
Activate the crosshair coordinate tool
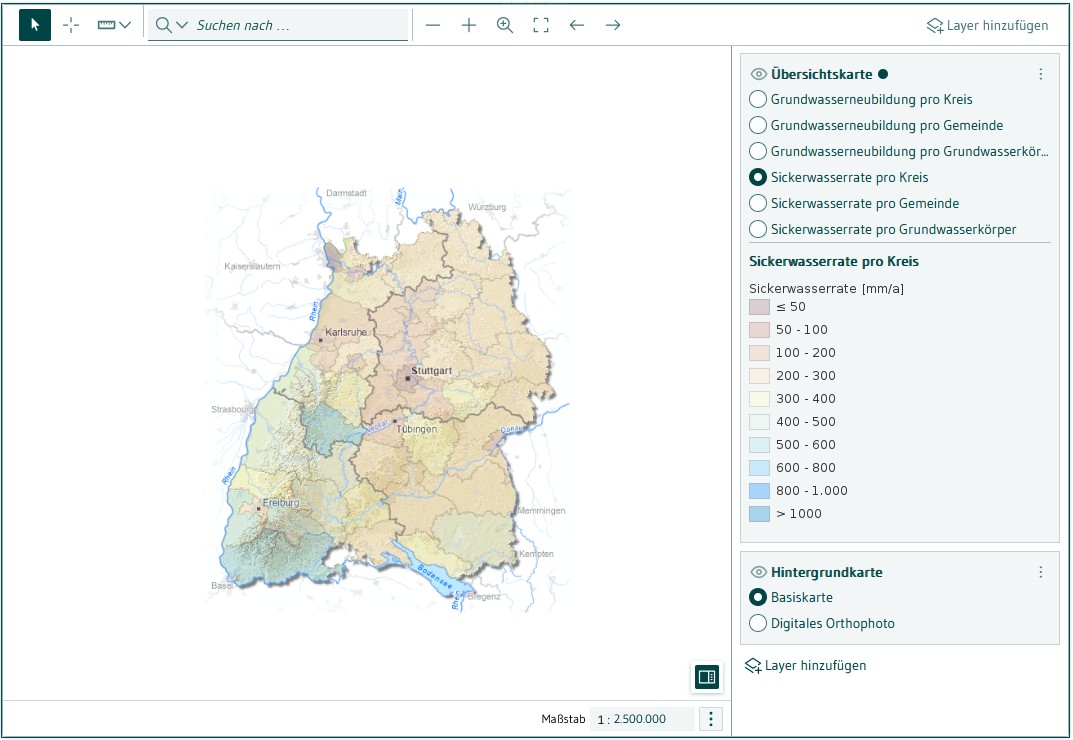point(71,25)
